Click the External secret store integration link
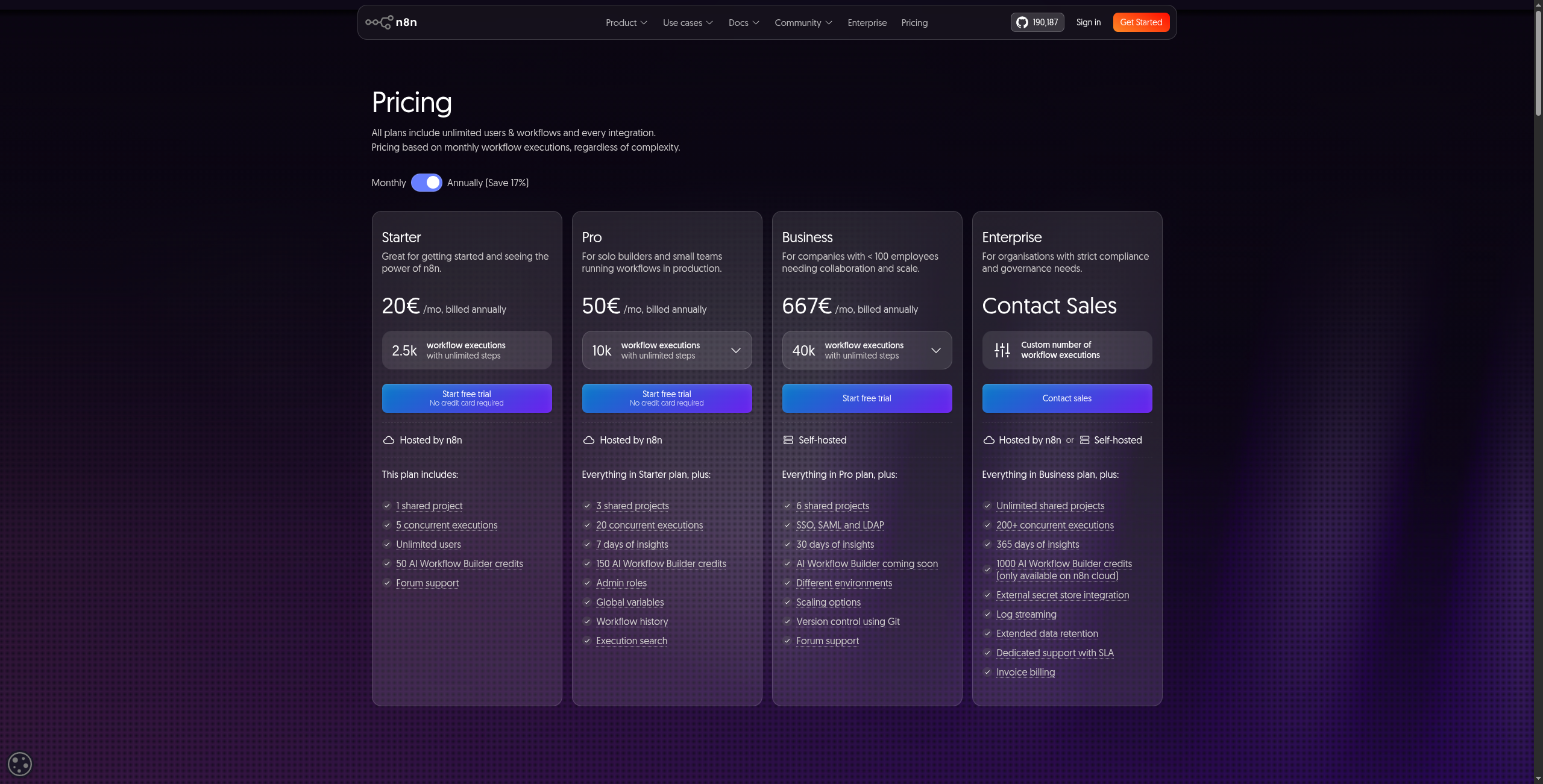This screenshot has height=784, width=1543. click(x=1063, y=595)
